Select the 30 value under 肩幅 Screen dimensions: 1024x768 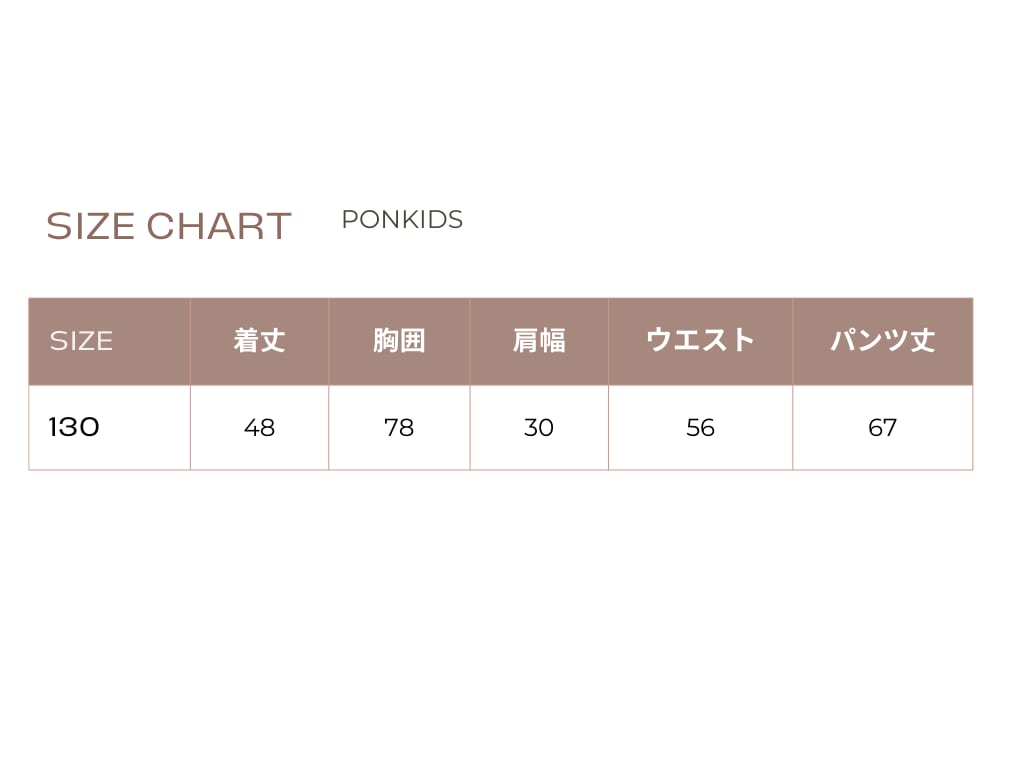point(539,428)
